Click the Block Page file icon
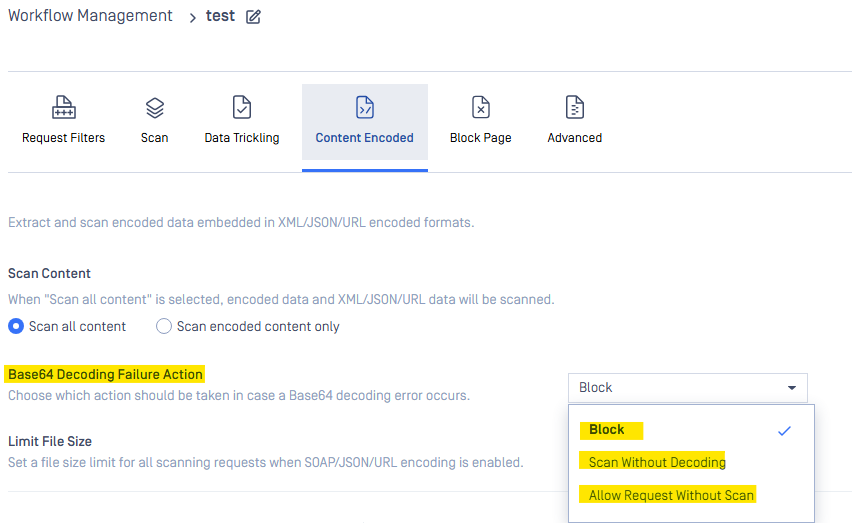Viewport: 852px width, 523px height. (480, 108)
